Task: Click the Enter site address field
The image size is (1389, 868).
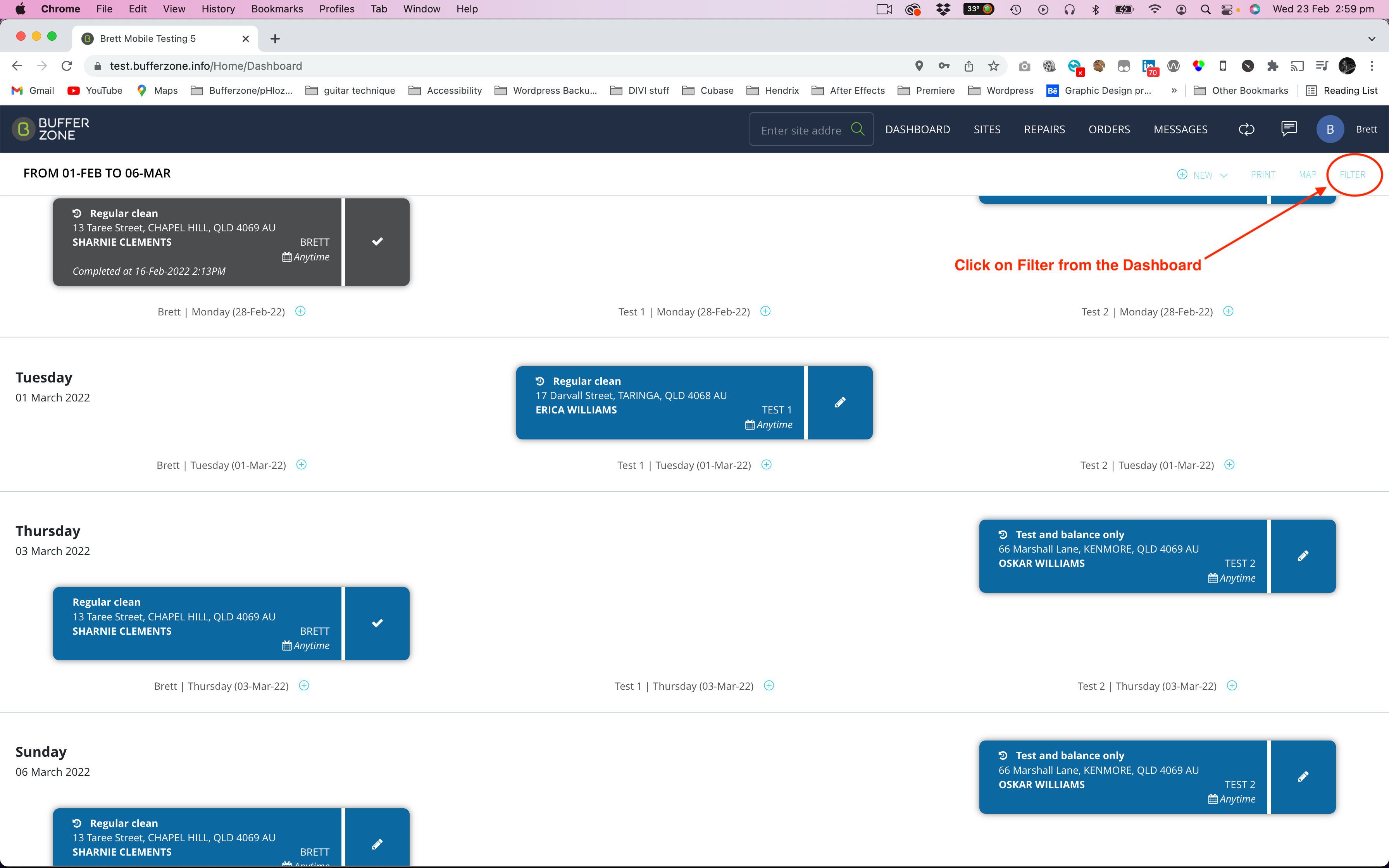Action: [x=801, y=130]
